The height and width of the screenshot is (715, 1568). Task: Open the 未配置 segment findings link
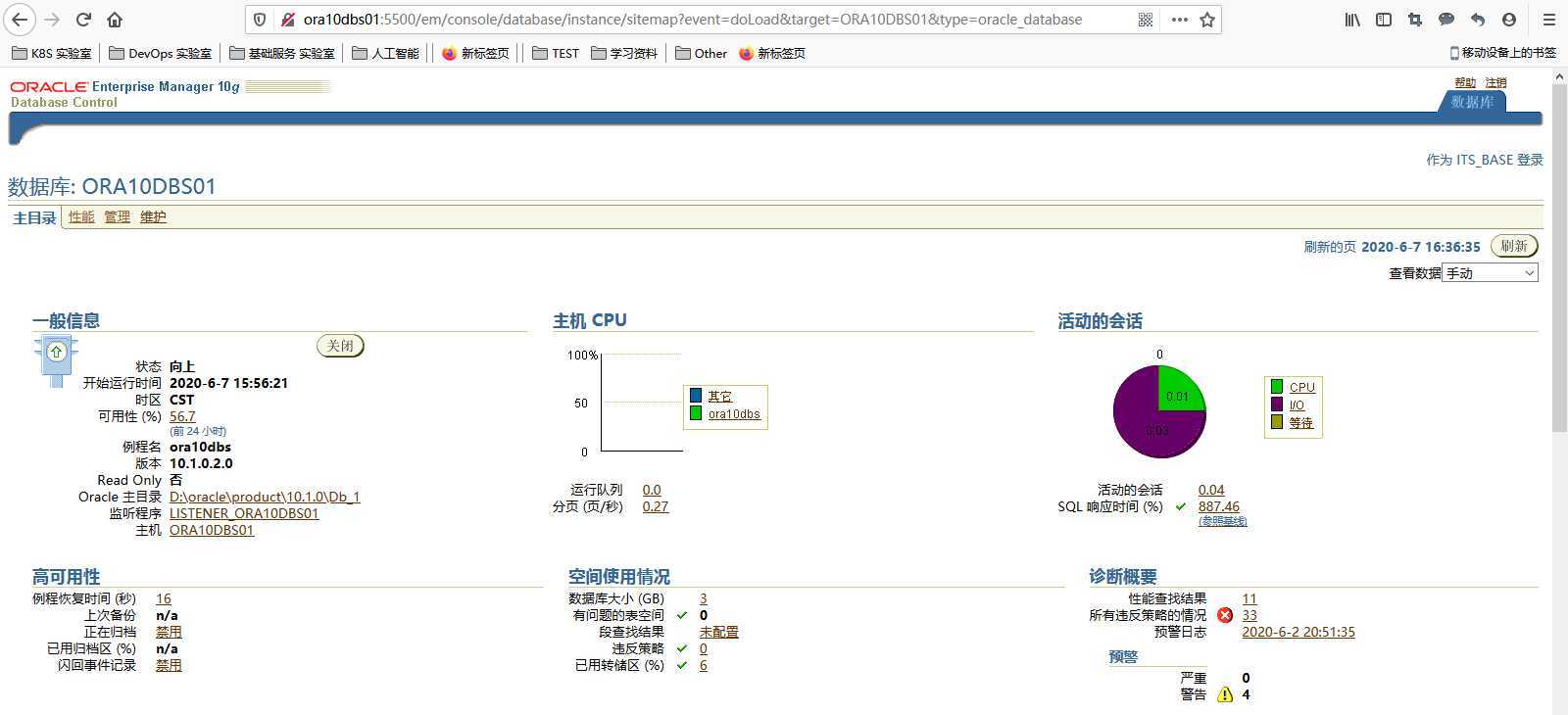coord(719,632)
